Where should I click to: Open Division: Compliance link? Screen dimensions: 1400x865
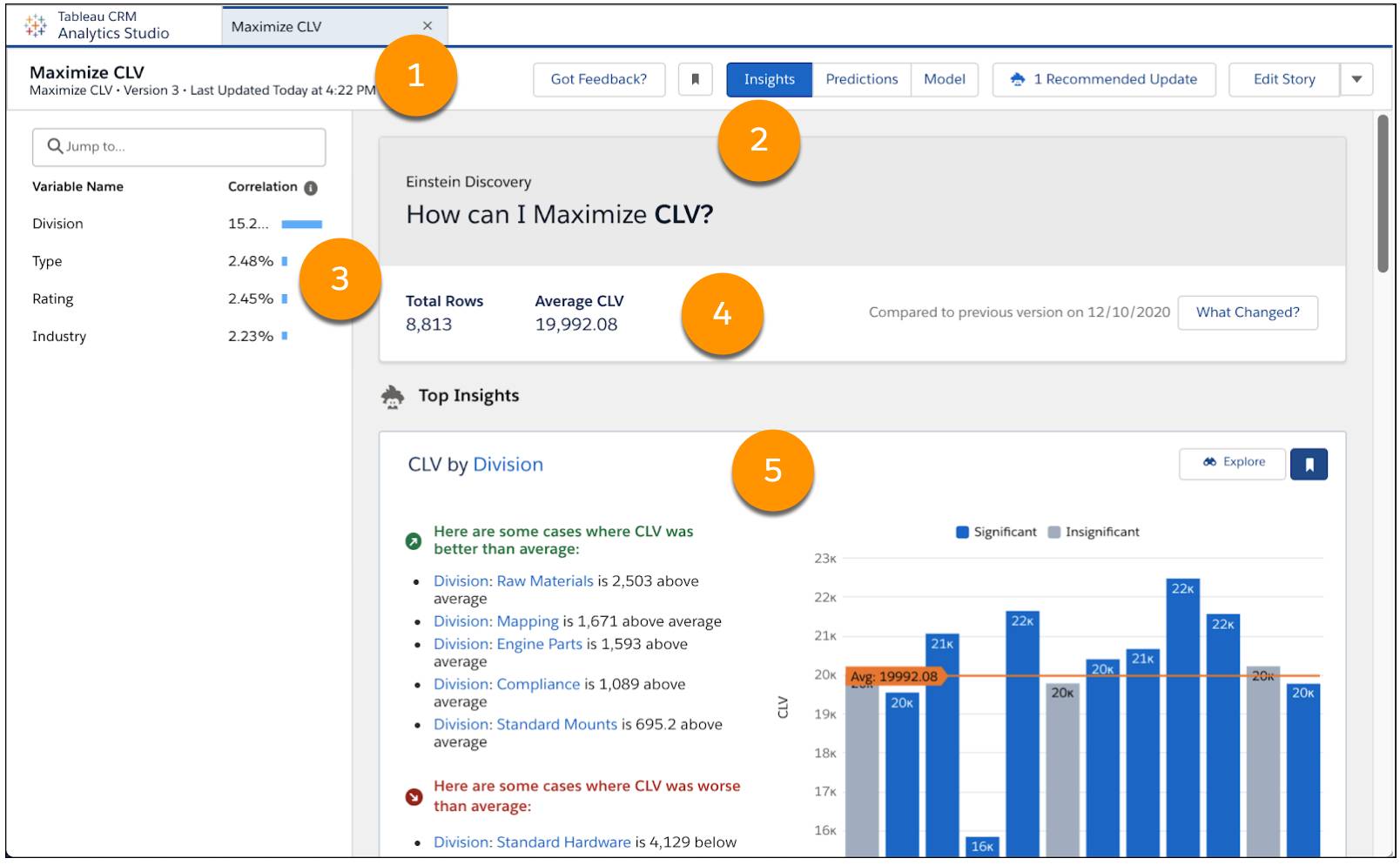click(507, 684)
